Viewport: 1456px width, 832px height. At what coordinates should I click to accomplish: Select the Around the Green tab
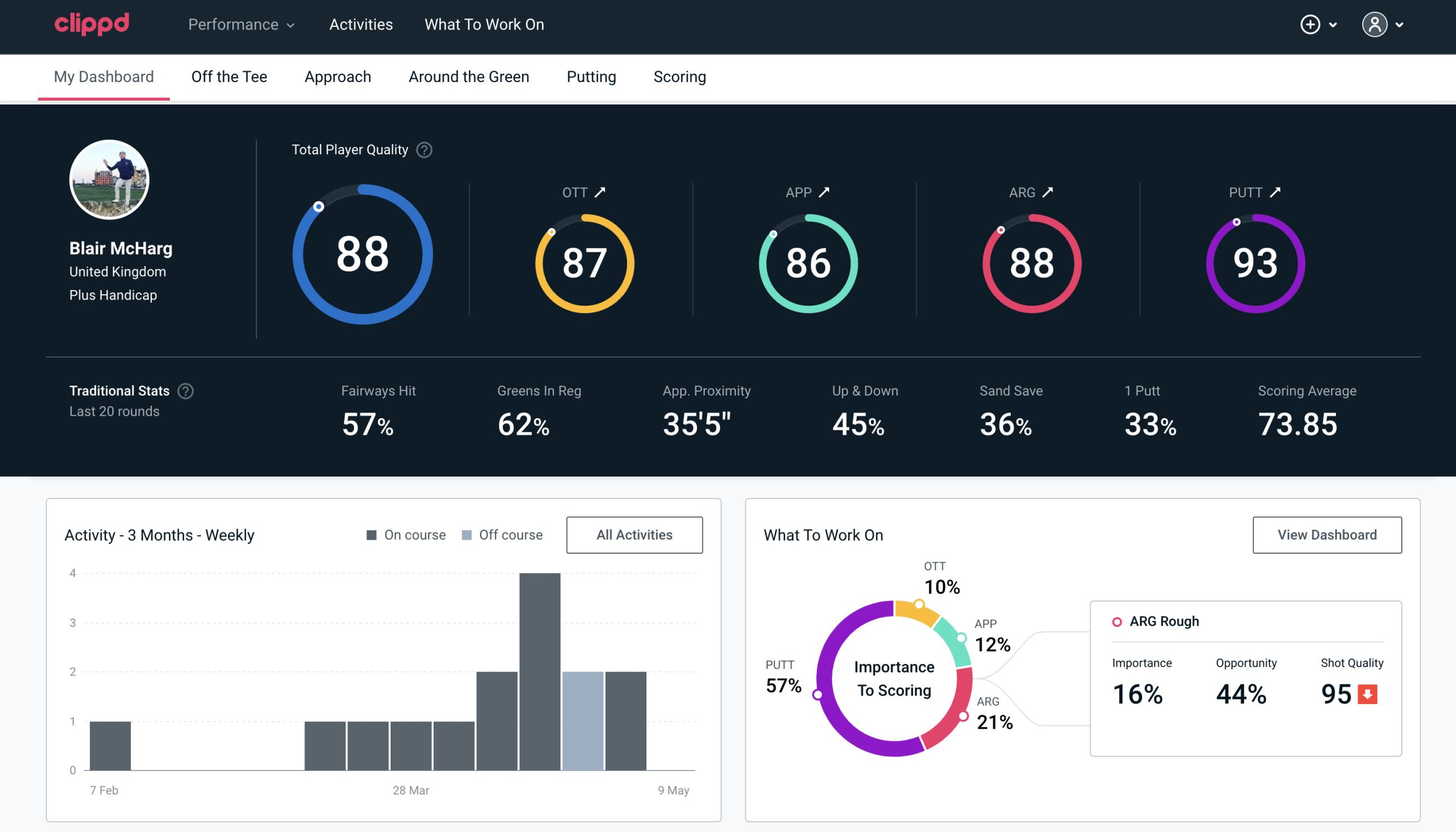click(x=469, y=76)
